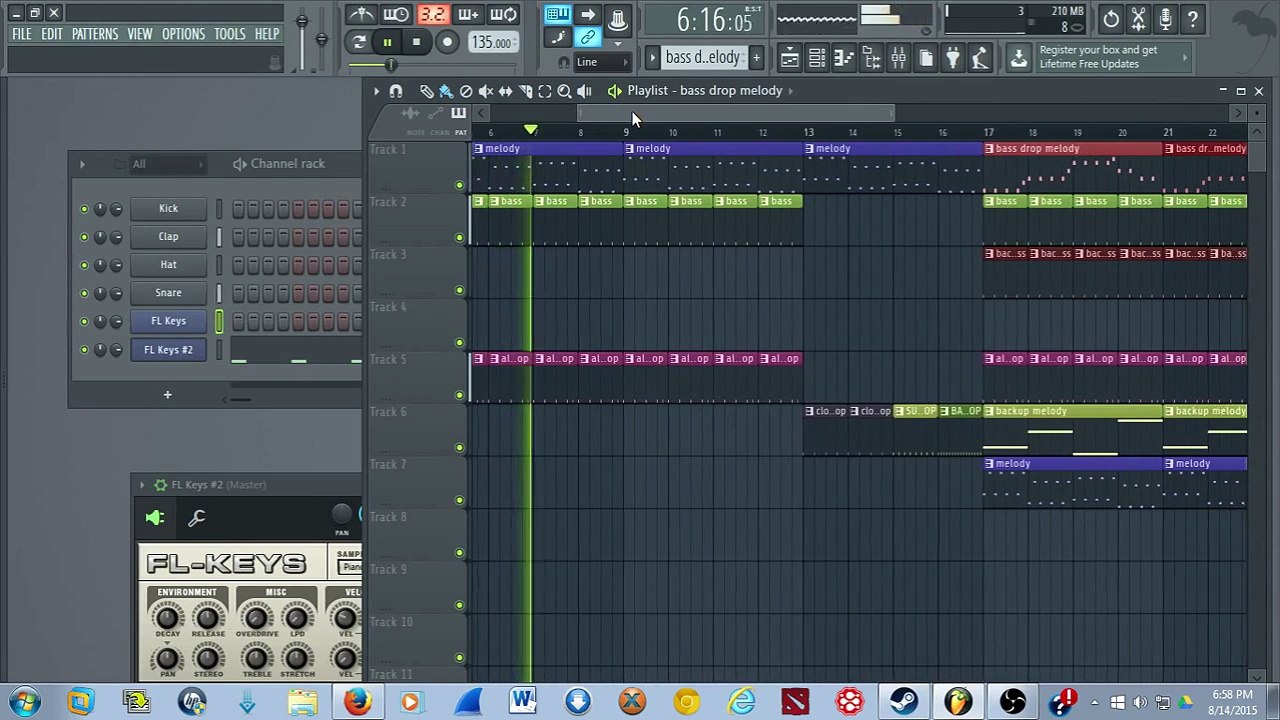Open the Kick channel button

point(168,209)
